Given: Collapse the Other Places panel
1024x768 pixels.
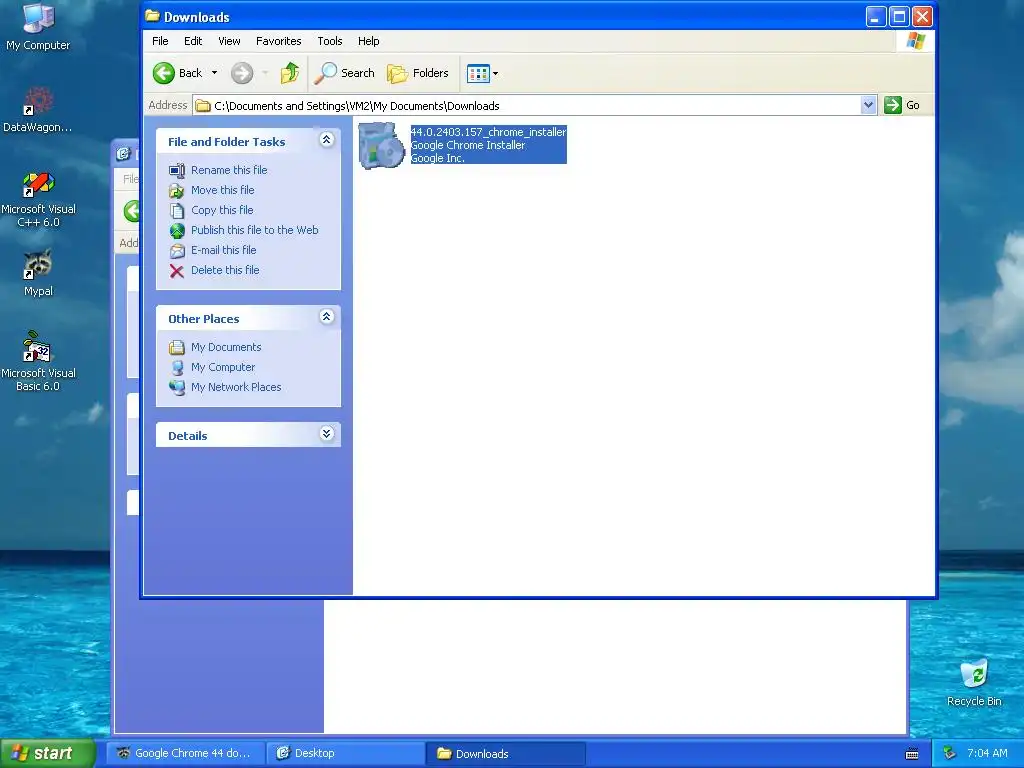Looking at the screenshot, I should [x=327, y=317].
